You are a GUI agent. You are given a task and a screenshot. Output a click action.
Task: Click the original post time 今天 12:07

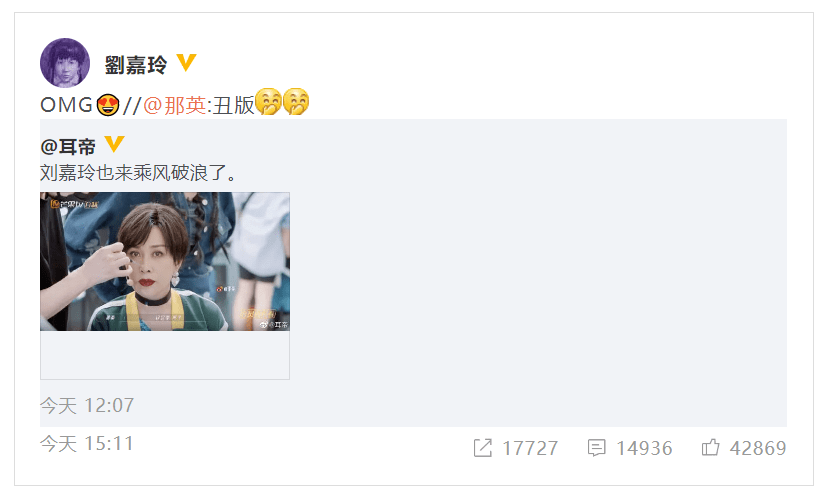[87, 405]
